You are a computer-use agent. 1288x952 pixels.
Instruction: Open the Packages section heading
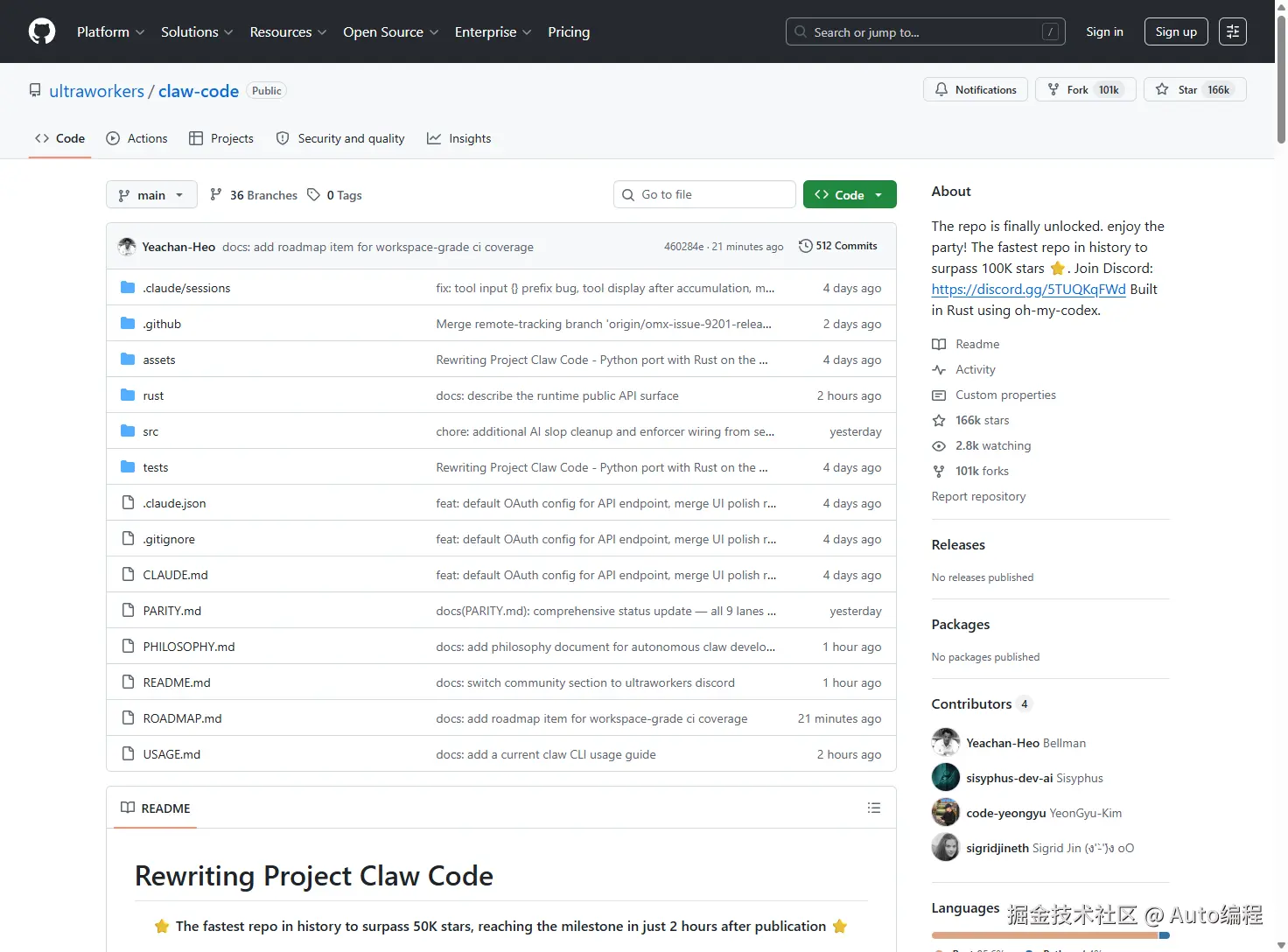(961, 624)
